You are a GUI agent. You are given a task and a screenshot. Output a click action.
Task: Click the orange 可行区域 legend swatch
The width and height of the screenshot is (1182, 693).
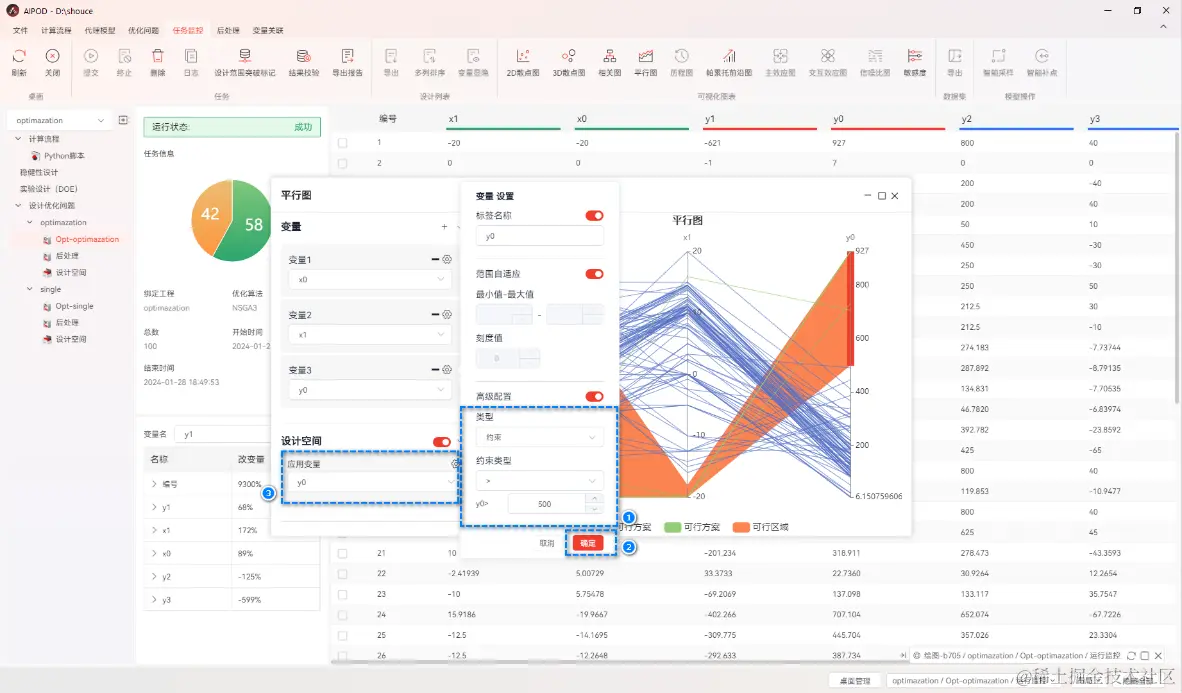point(741,527)
